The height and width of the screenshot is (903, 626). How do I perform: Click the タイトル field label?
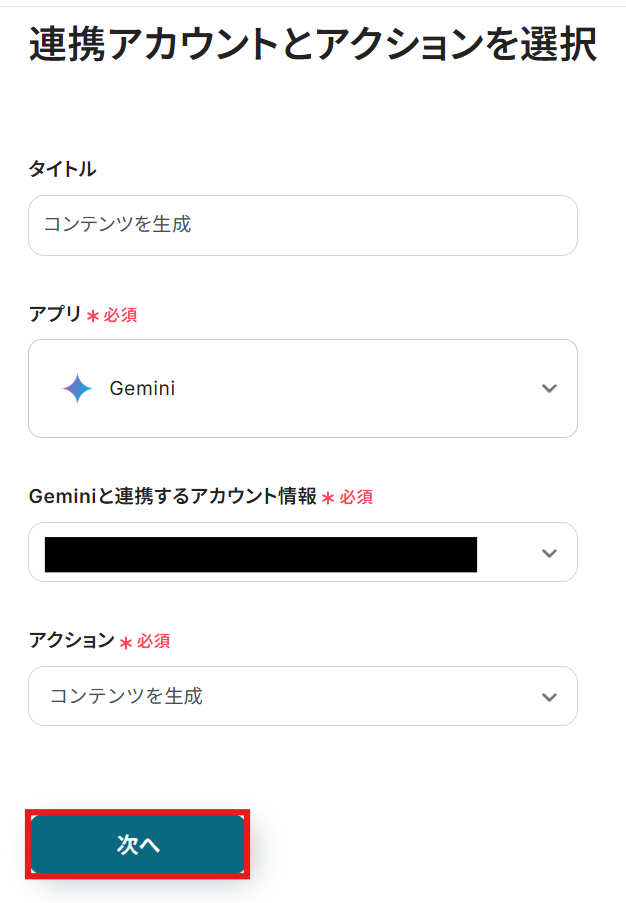(x=62, y=169)
